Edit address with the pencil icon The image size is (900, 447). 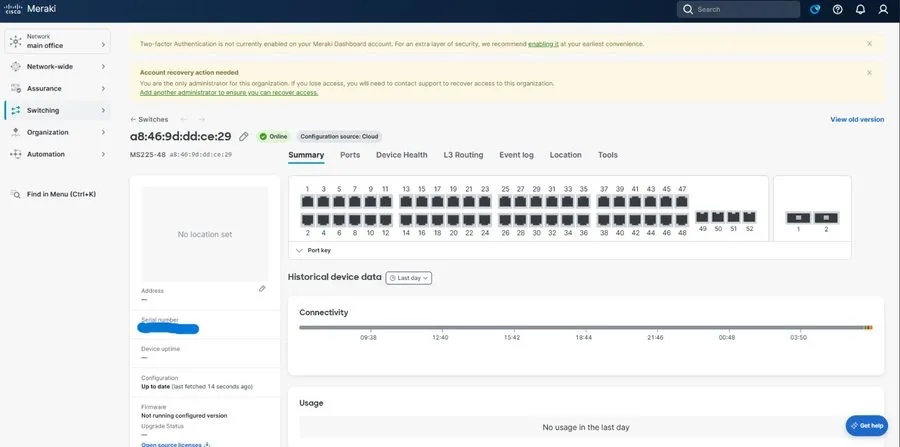(x=262, y=289)
